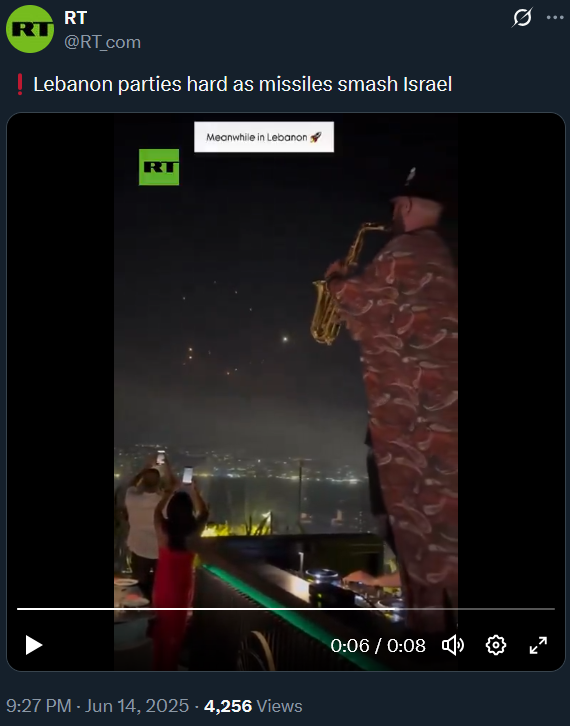Click the video time 0:06 / 0:08

tap(378, 645)
